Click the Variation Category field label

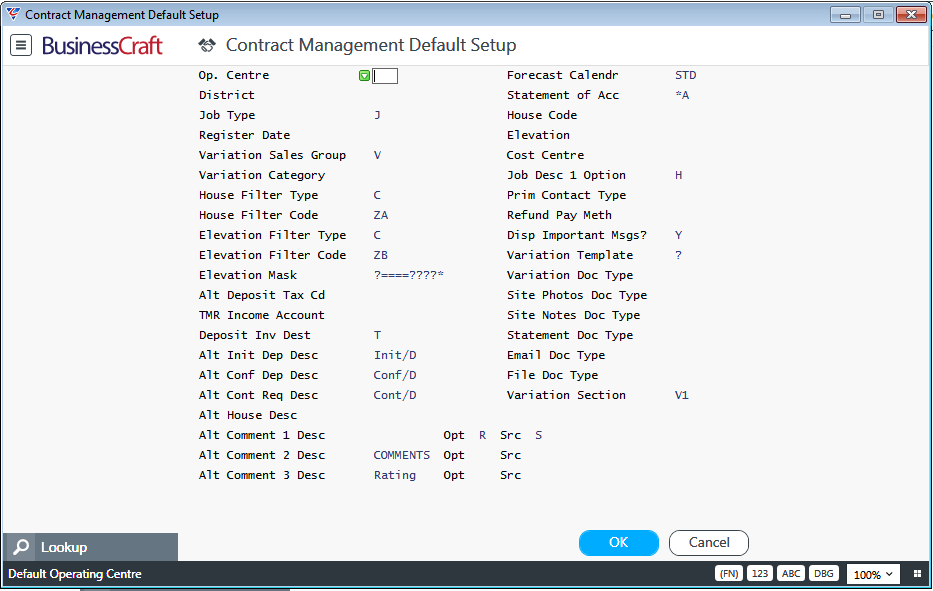(262, 175)
